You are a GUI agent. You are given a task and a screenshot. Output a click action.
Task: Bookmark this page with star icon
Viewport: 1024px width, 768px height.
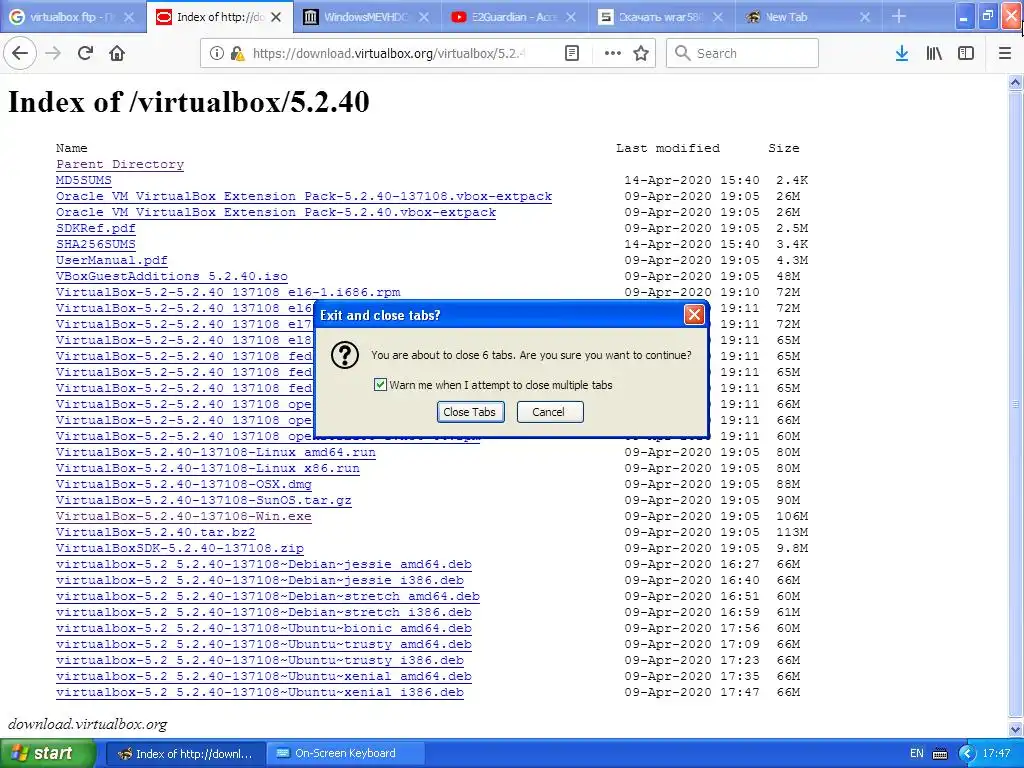[x=641, y=54]
